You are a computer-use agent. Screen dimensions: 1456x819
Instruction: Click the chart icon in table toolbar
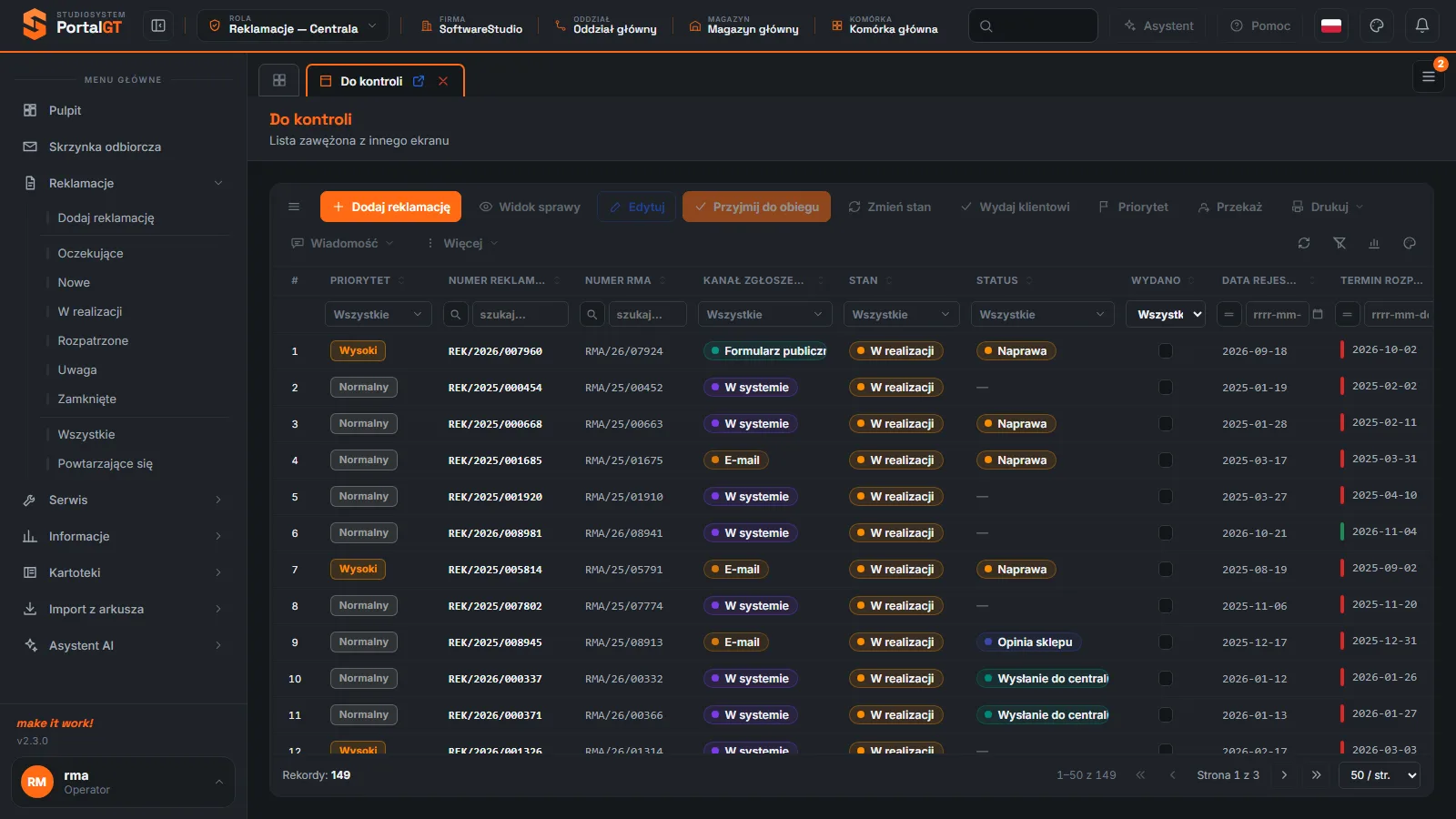[1374, 243]
